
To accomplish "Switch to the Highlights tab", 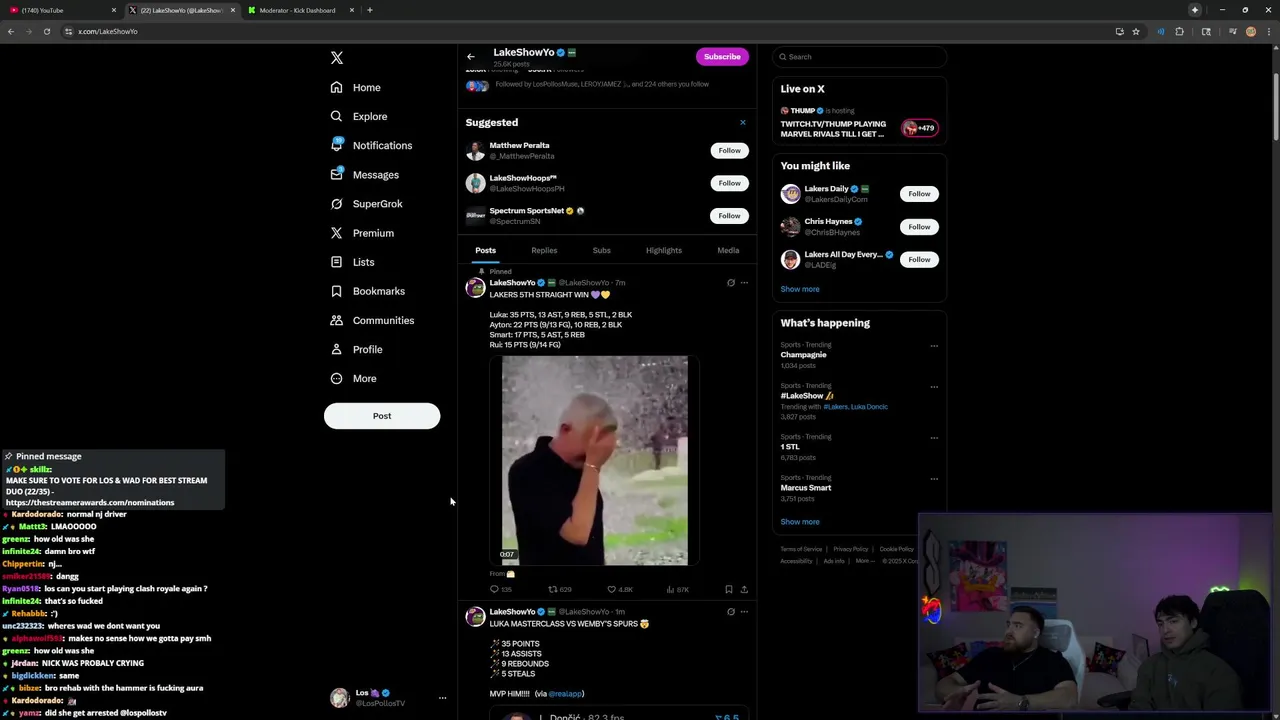I will pos(664,250).
